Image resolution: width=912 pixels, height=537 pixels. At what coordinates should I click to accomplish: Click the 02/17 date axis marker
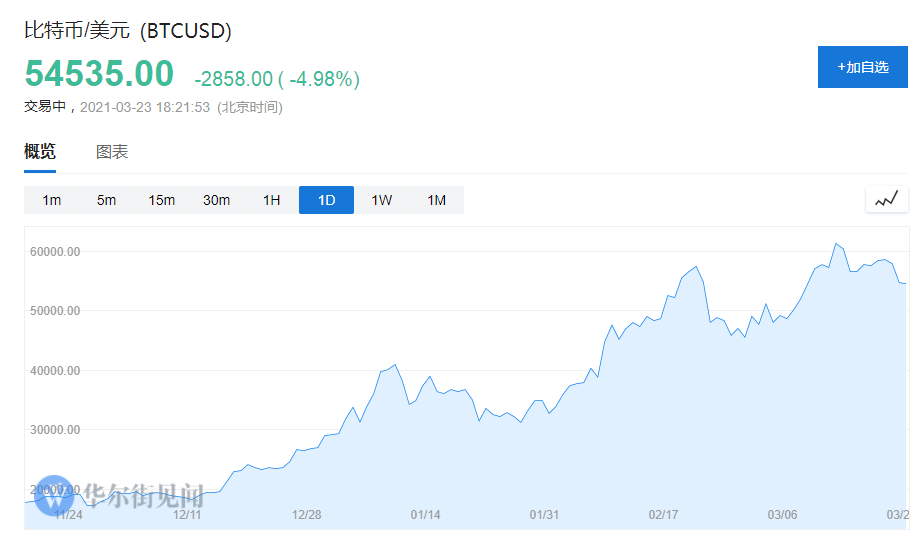pos(663,515)
